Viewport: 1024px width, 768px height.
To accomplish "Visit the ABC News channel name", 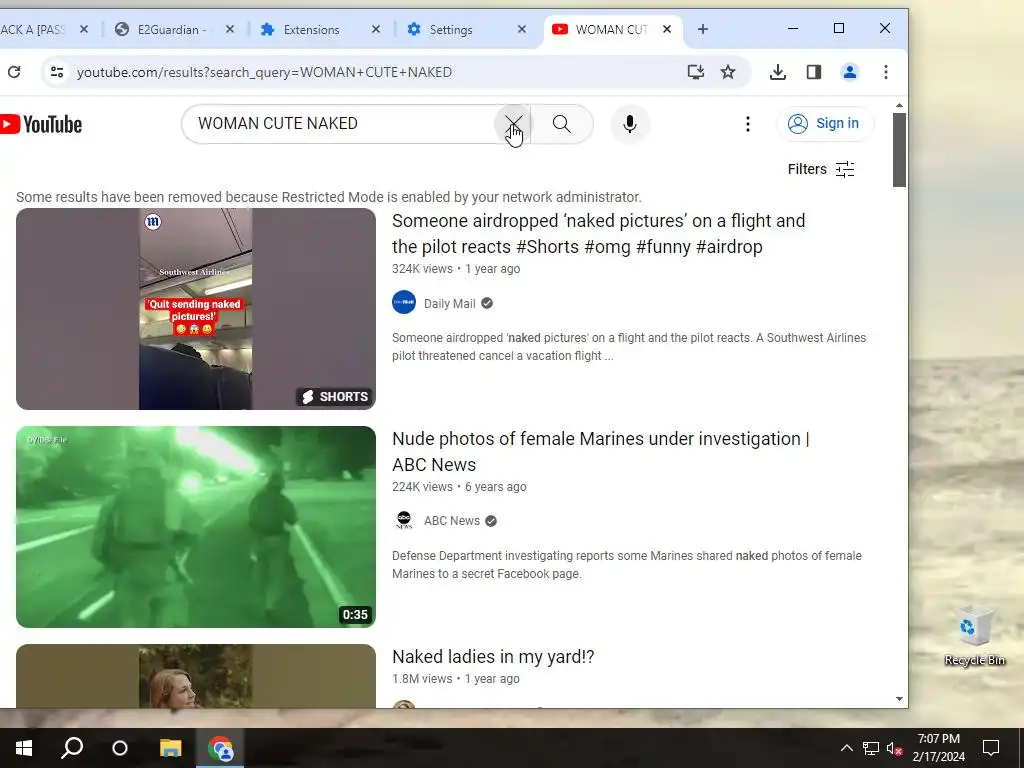I will tap(451, 520).
